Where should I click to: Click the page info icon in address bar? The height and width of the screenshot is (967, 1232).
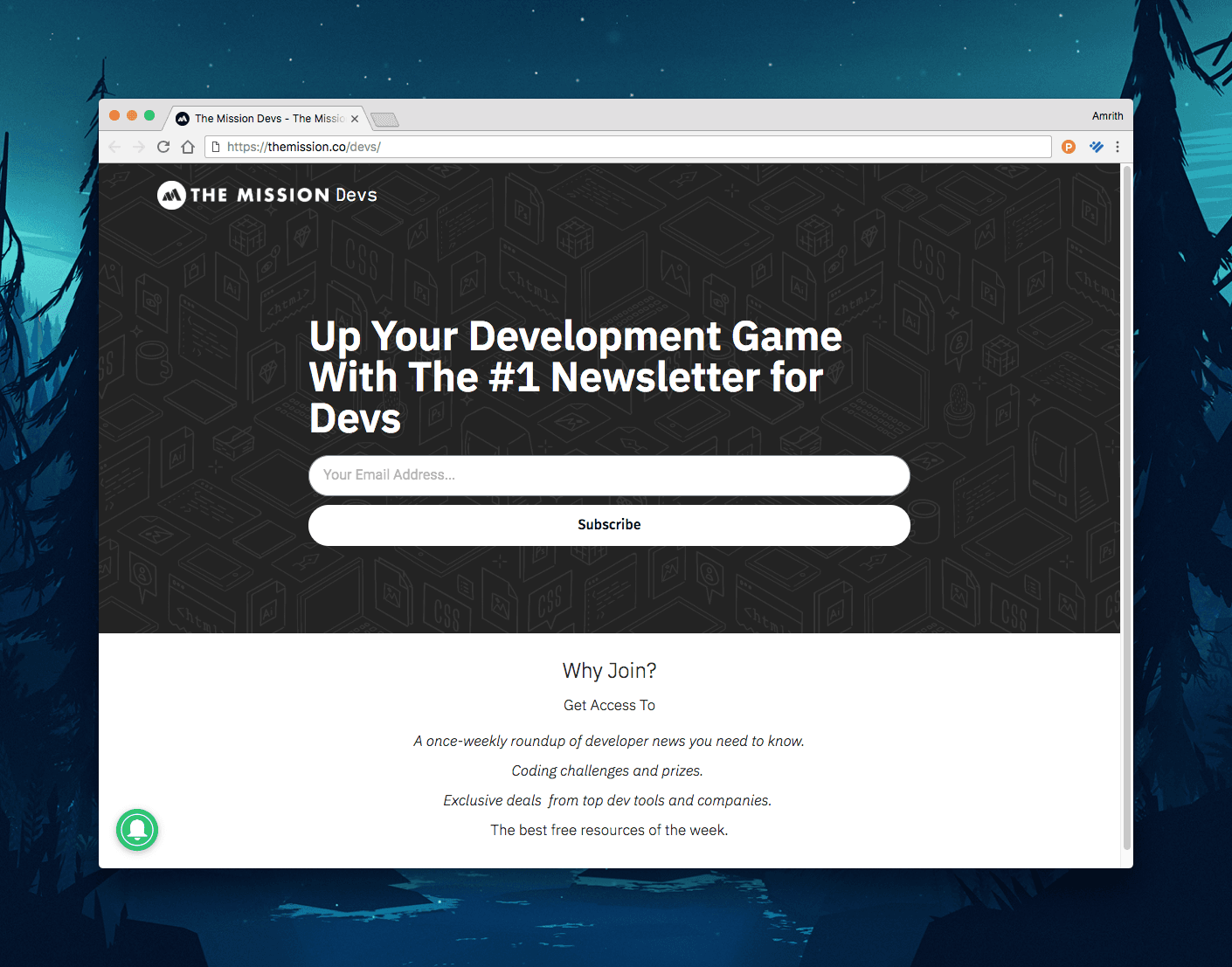tap(216, 147)
